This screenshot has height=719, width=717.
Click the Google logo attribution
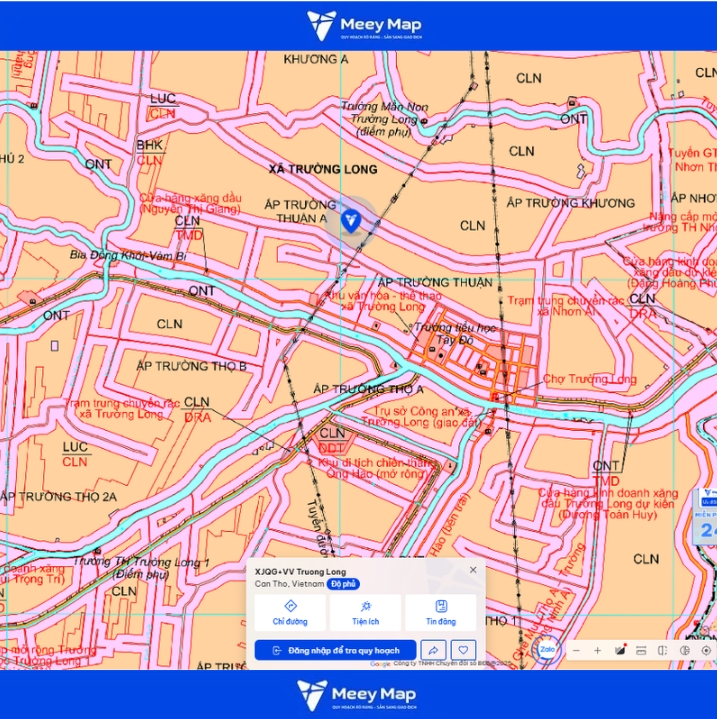coord(380,664)
